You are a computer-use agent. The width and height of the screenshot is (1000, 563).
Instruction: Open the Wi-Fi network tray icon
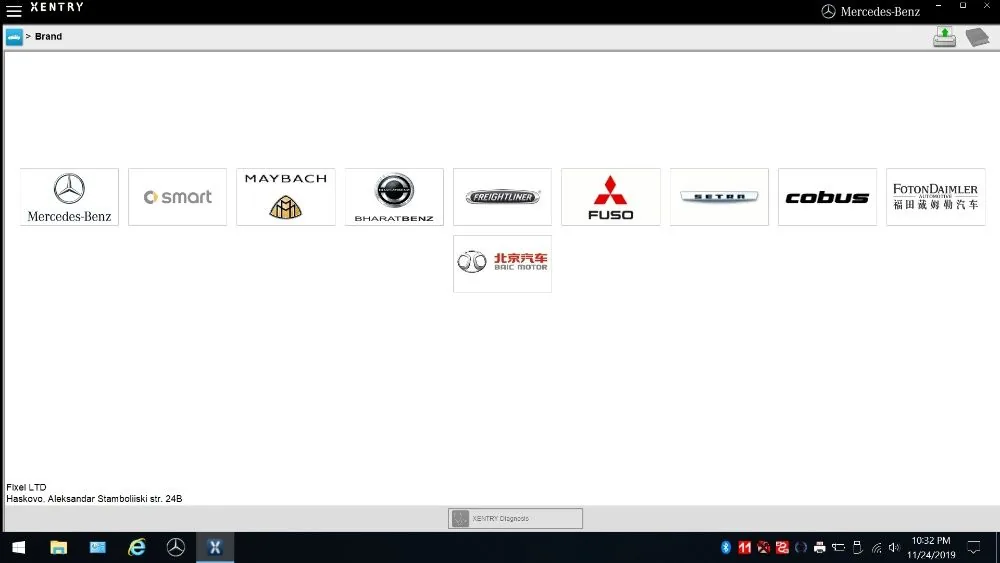(876, 547)
